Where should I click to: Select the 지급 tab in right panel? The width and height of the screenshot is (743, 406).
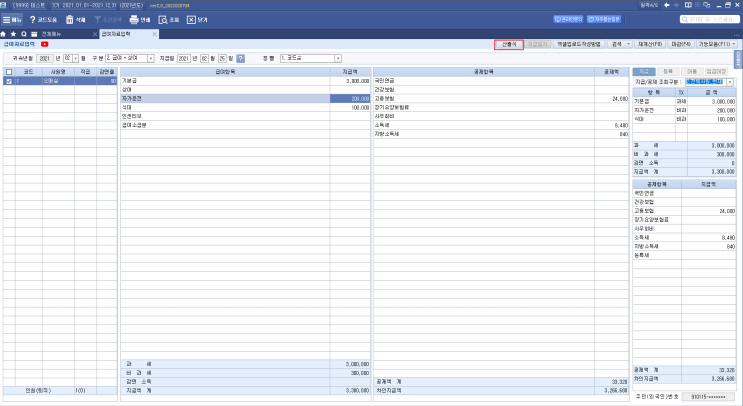tap(644, 72)
